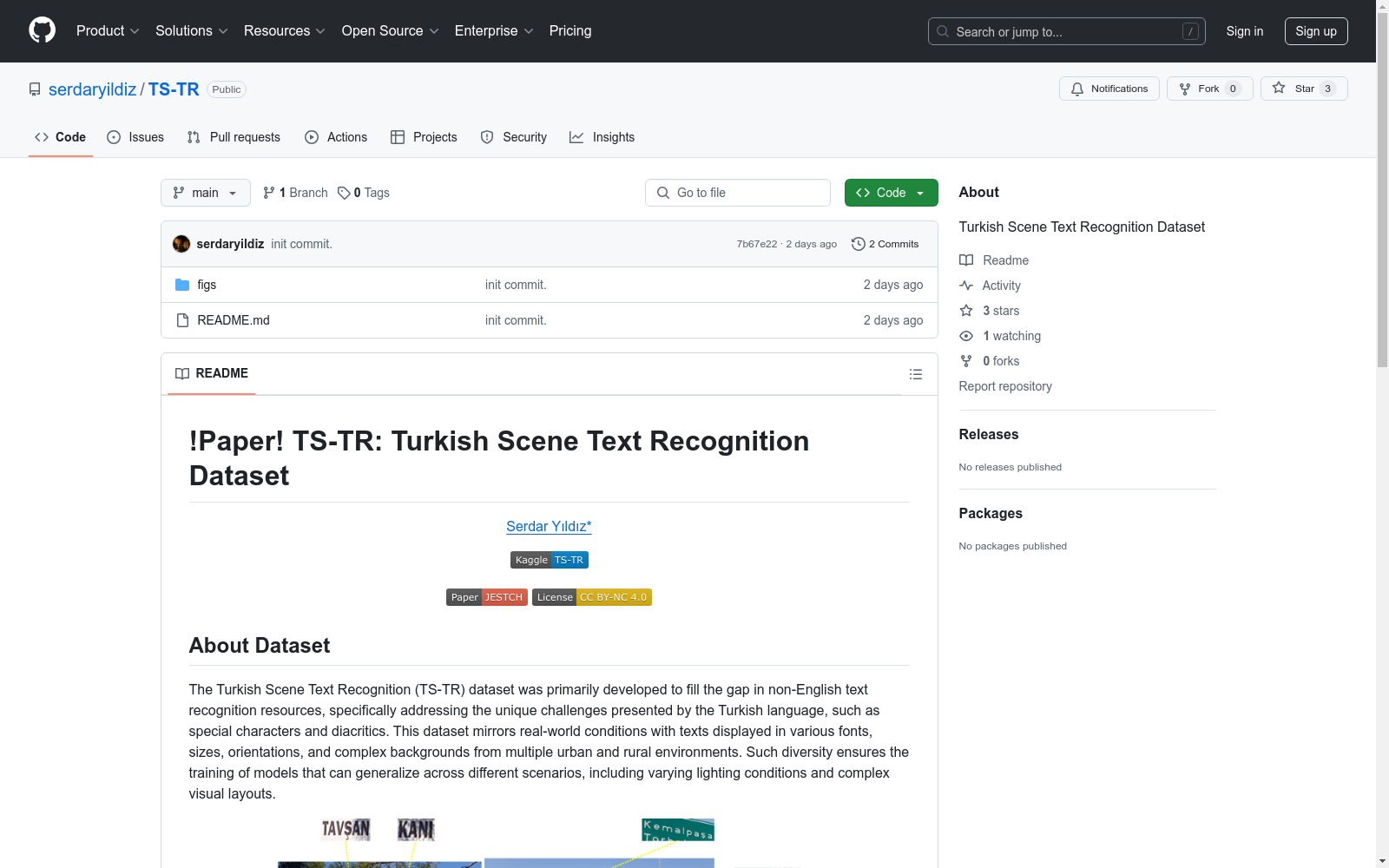Open the green Code clone dropdown

tap(891, 193)
